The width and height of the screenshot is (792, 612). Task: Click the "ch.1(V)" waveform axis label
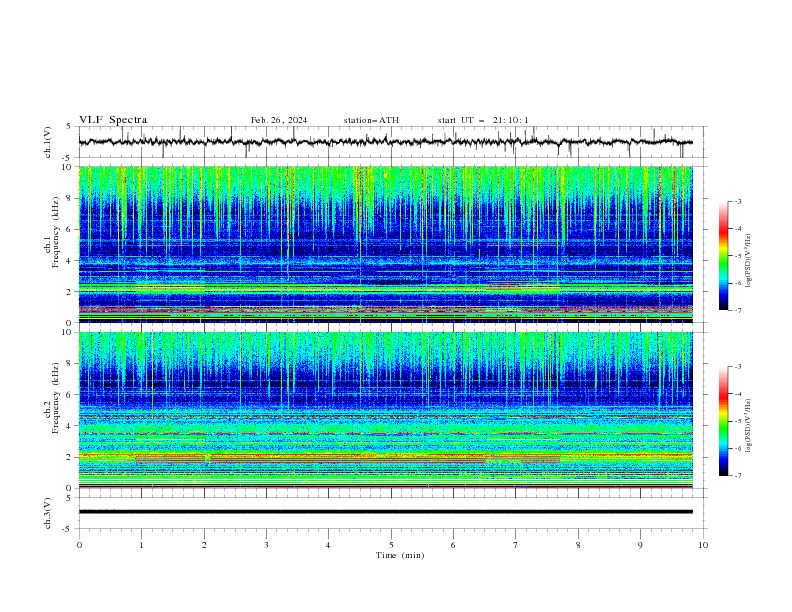[48, 142]
